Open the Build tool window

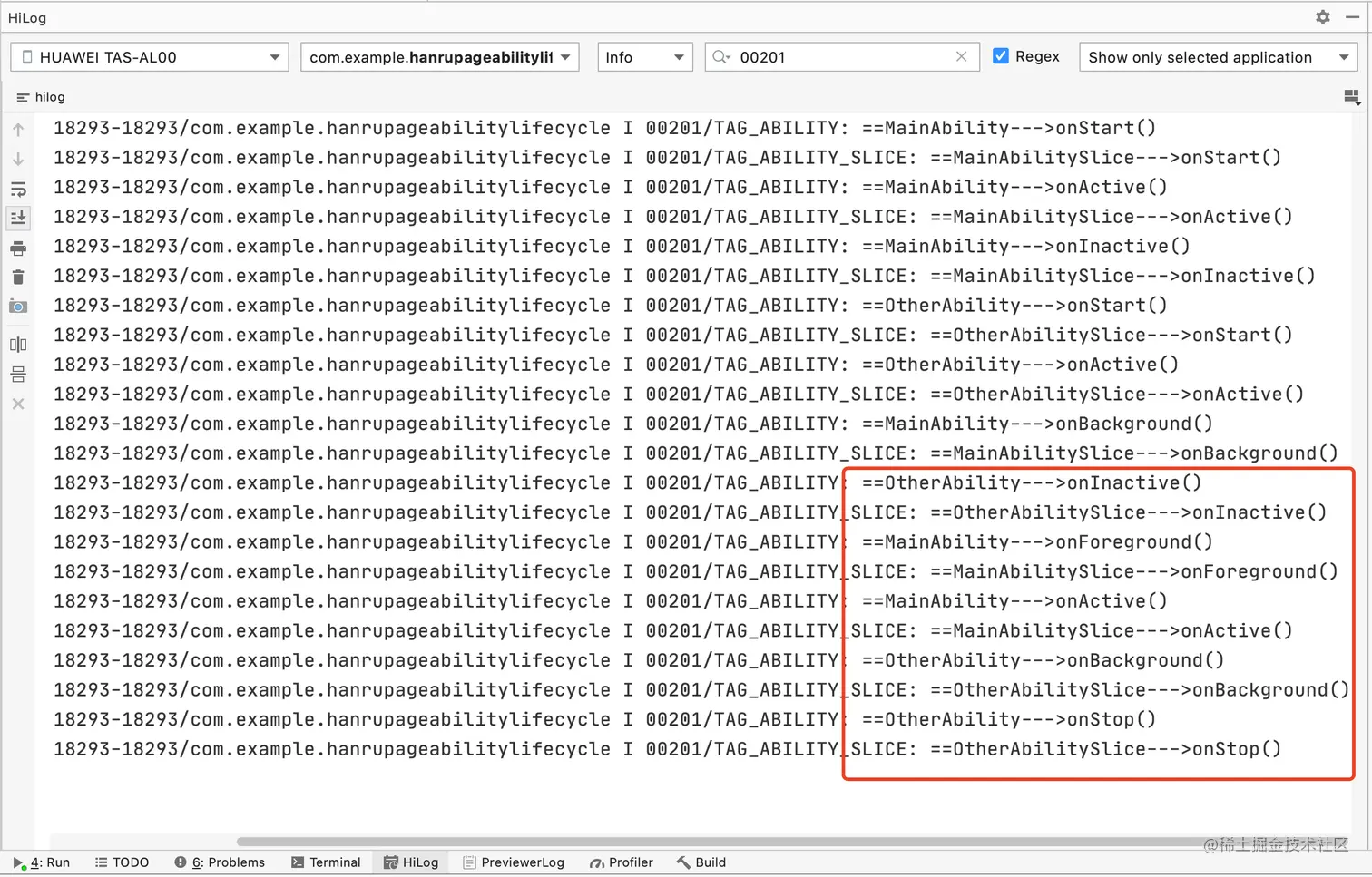[x=701, y=862]
